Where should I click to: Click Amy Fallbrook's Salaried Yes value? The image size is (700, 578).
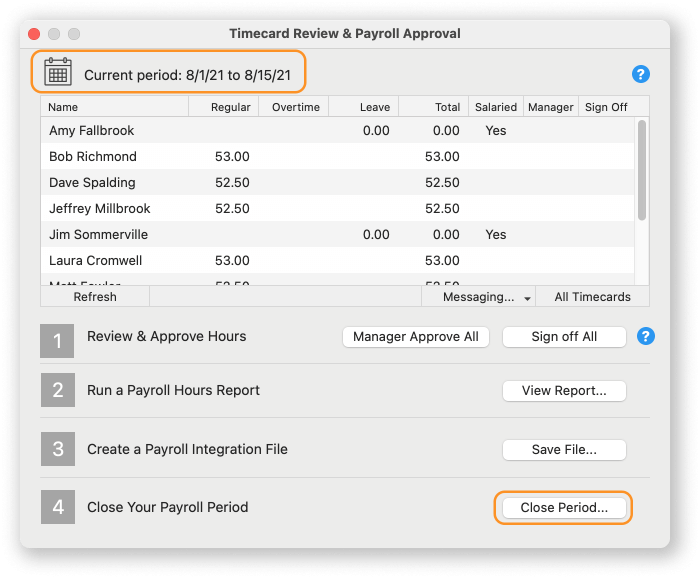point(496,131)
